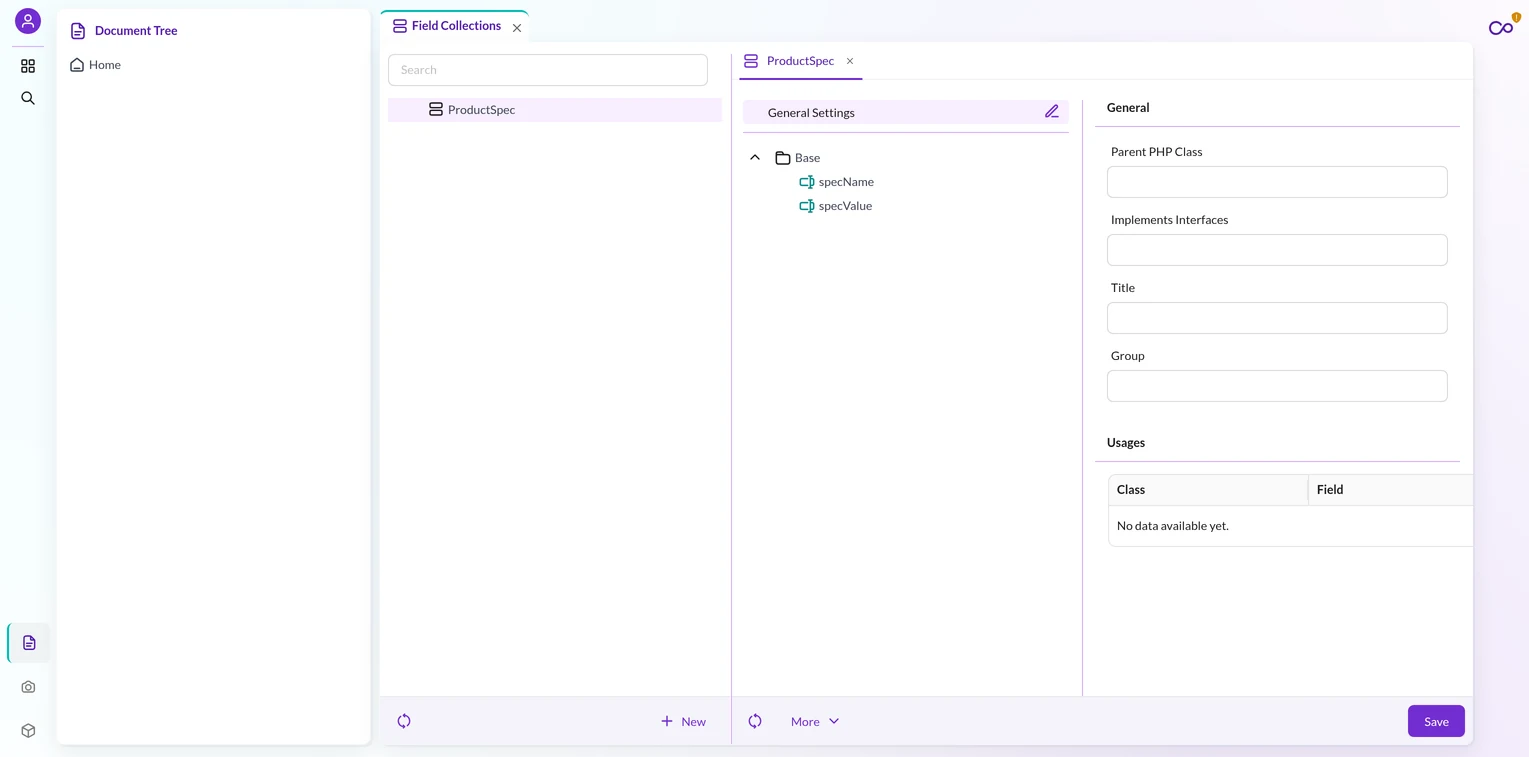The width and height of the screenshot is (1529, 757).
Task: Open the assets camera icon in sidebar
Action: 28,687
